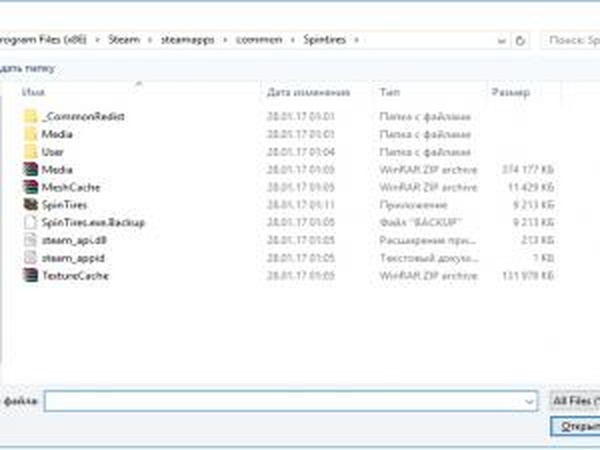The image size is (600, 450).
Task: Expand the chevron after Spintires in path
Action: 357,41
